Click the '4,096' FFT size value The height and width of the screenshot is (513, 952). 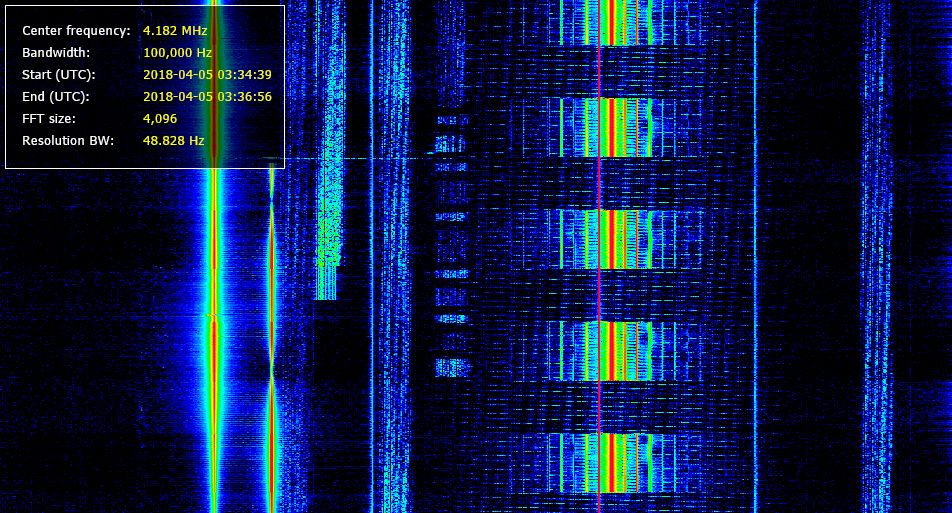tap(160, 119)
